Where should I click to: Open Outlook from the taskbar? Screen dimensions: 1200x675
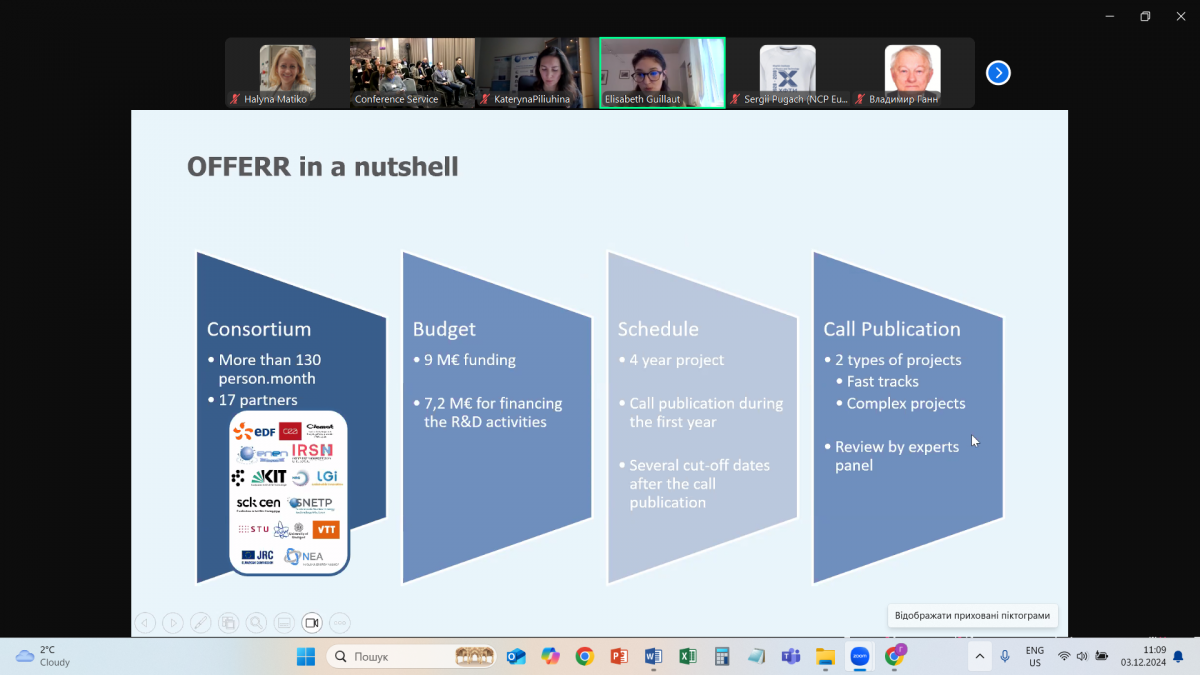(x=516, y=656)
